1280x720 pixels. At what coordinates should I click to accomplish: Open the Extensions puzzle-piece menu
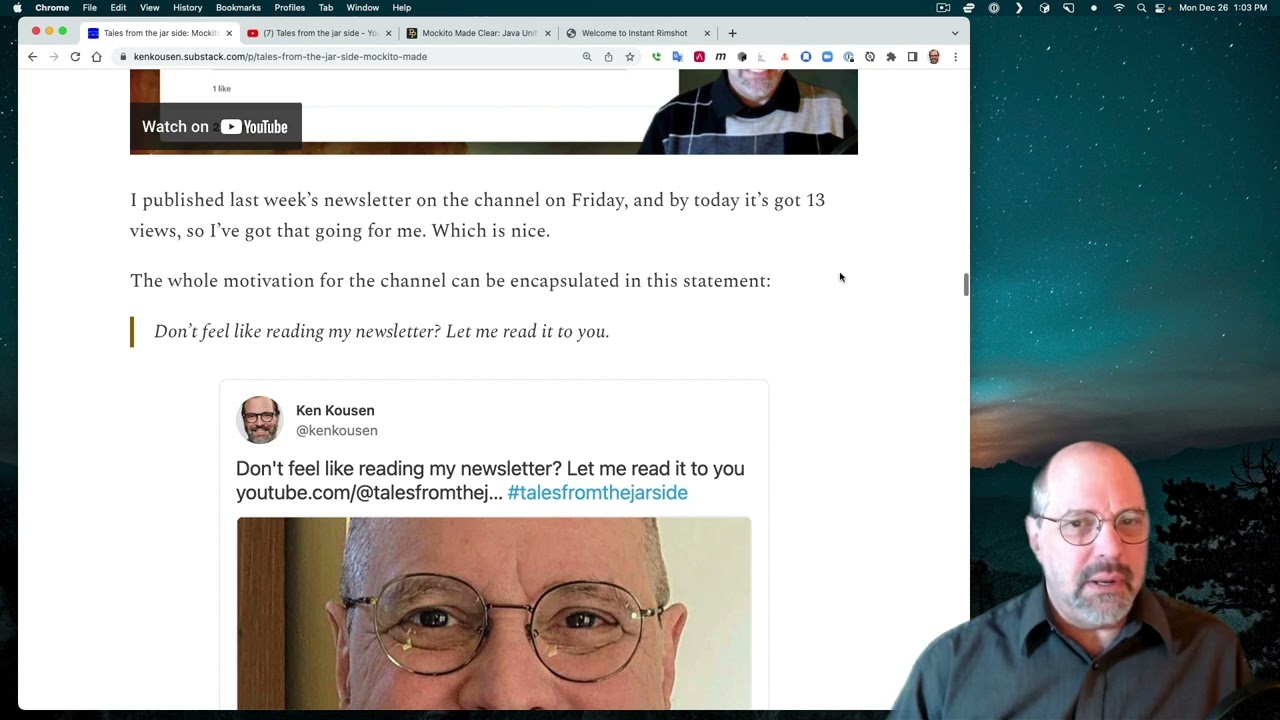(x=891, y=57)
